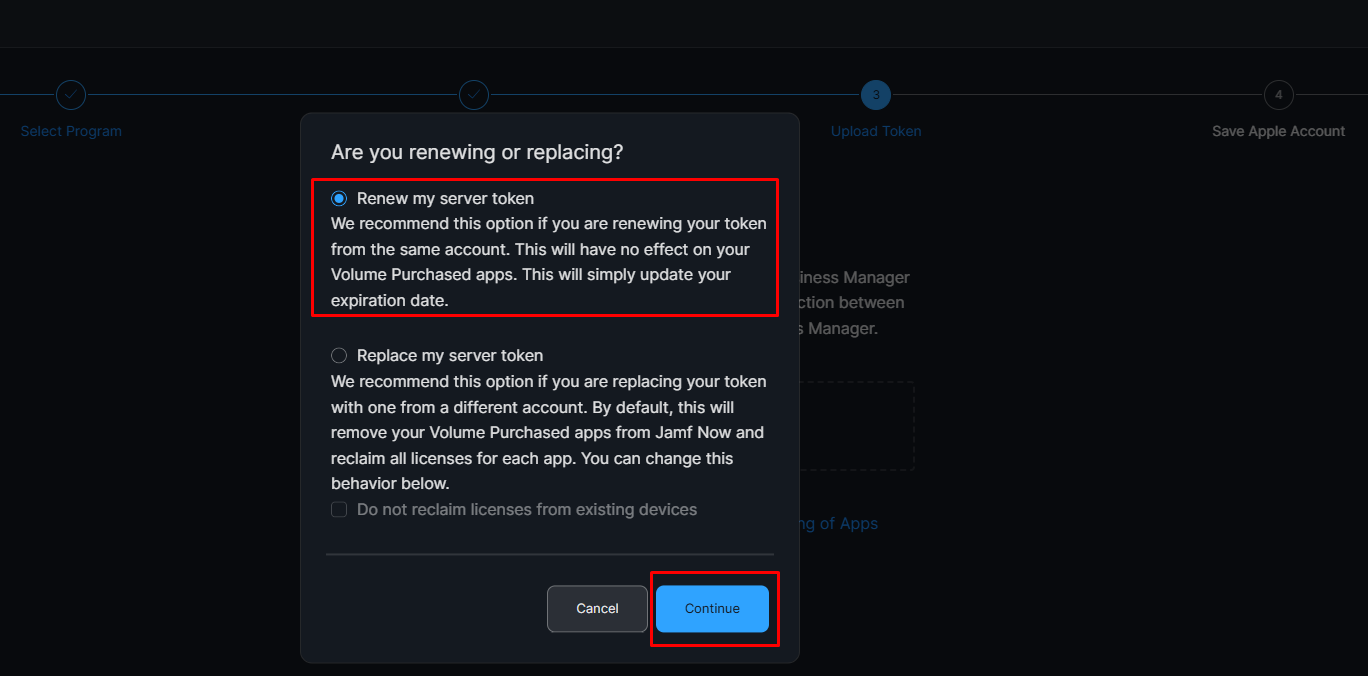Select the Renew my server token radio button
Screen dimensions: 1368x676
coord(339,199)
